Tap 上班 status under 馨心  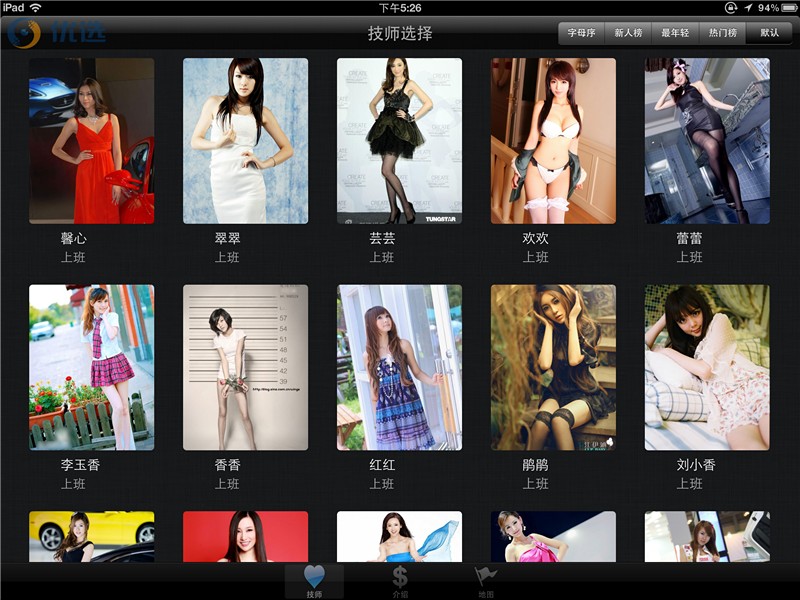pos(73,257)
